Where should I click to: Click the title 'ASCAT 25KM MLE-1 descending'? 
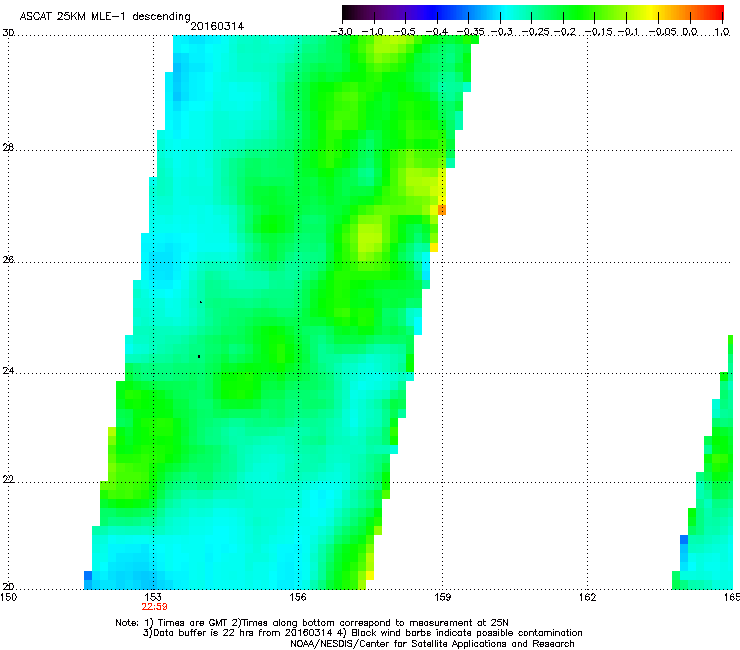point(105,17)
